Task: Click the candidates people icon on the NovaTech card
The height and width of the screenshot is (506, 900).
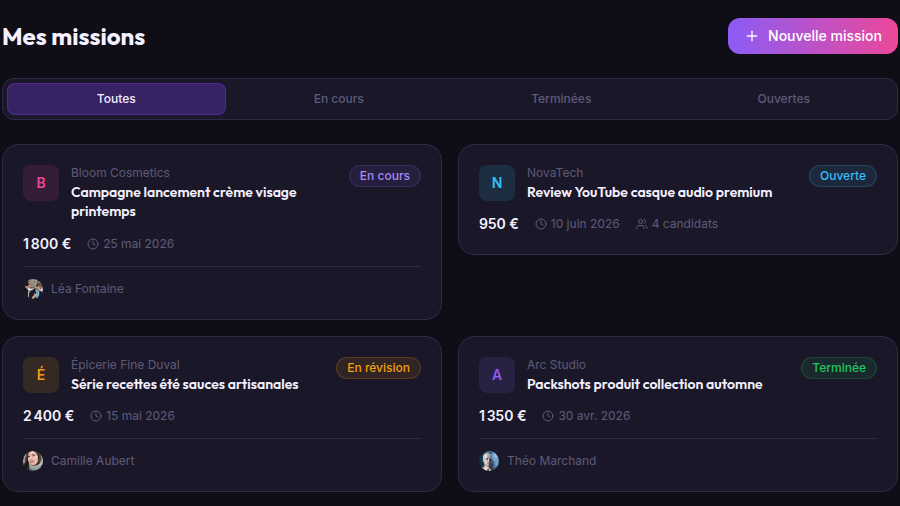Action: pos(642,224)
